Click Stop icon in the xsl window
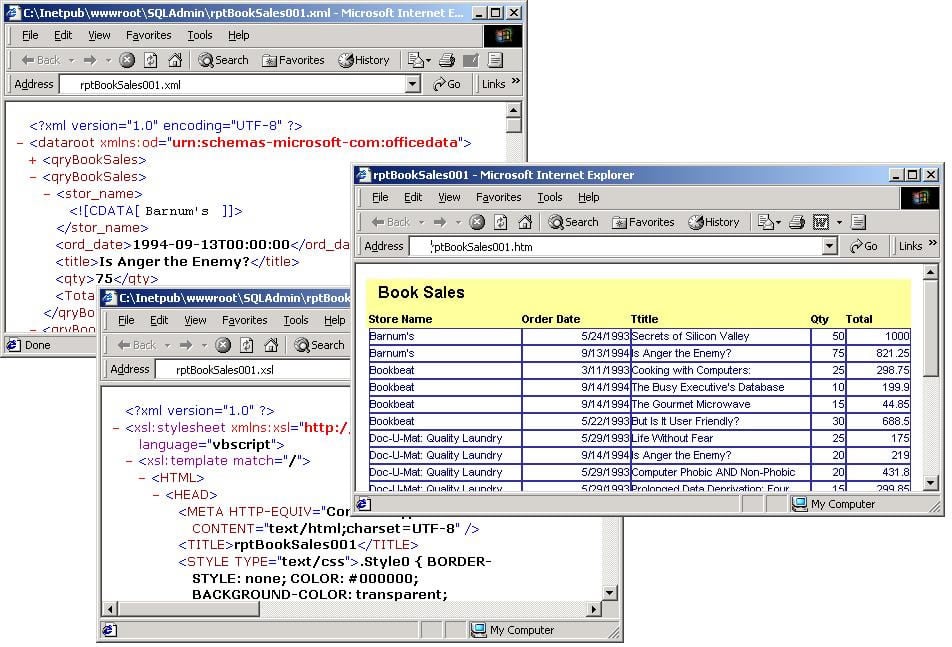This screenshot has height=647, width=952. click(x=223, y=345)
